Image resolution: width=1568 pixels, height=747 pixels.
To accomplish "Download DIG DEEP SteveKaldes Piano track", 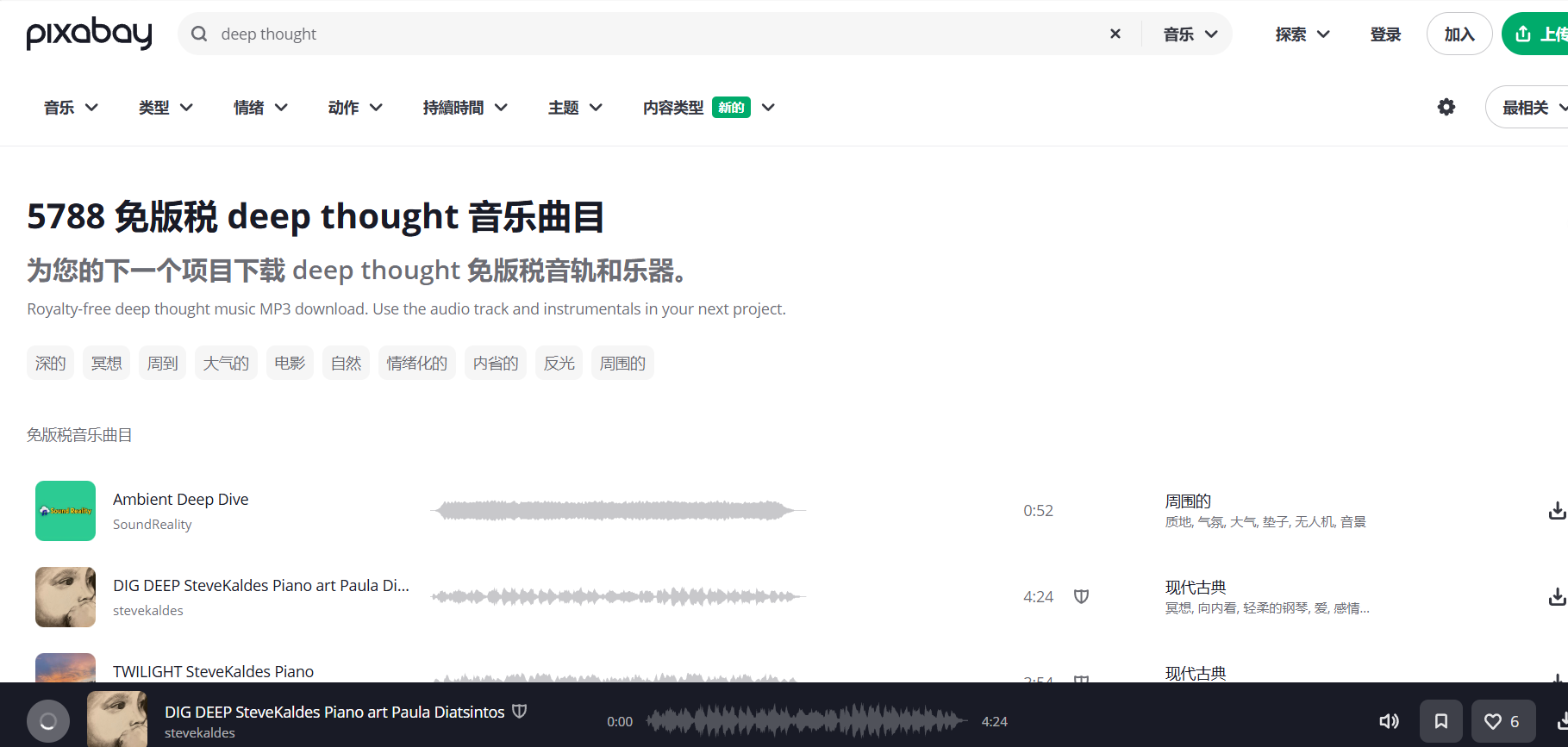I will tap(1557, 596).
